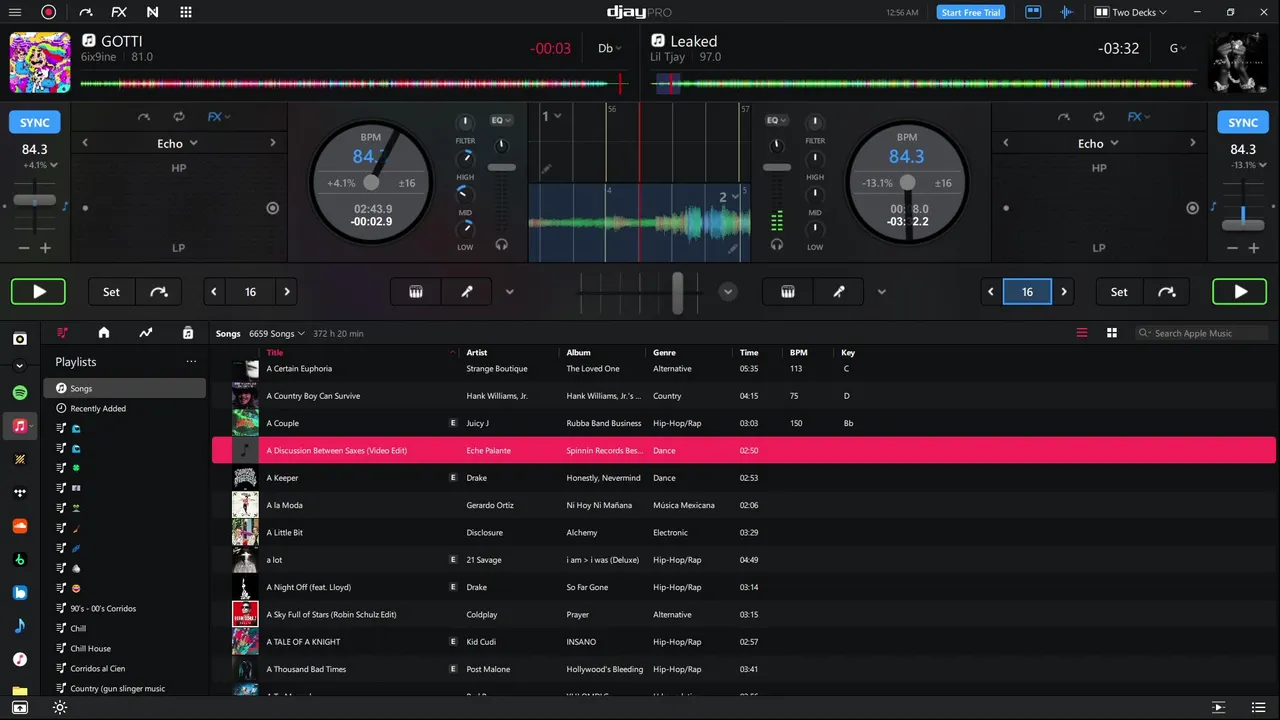
Task: Click the Leaked album artwork thumbnail
Action: pos(1238,63)
